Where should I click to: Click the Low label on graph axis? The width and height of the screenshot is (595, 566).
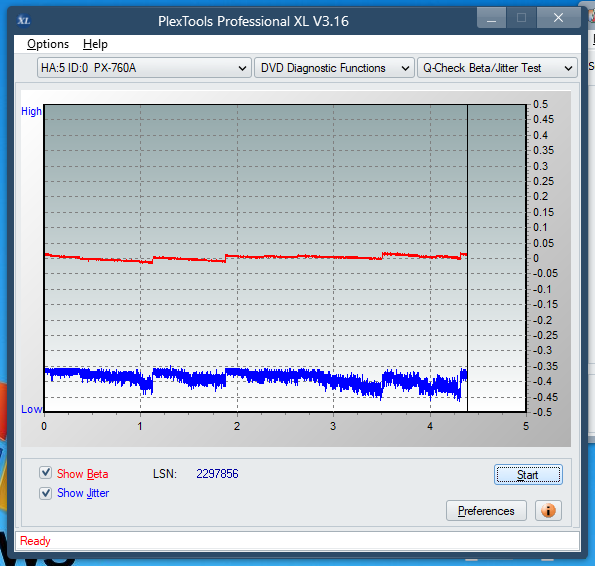(31, 409)
